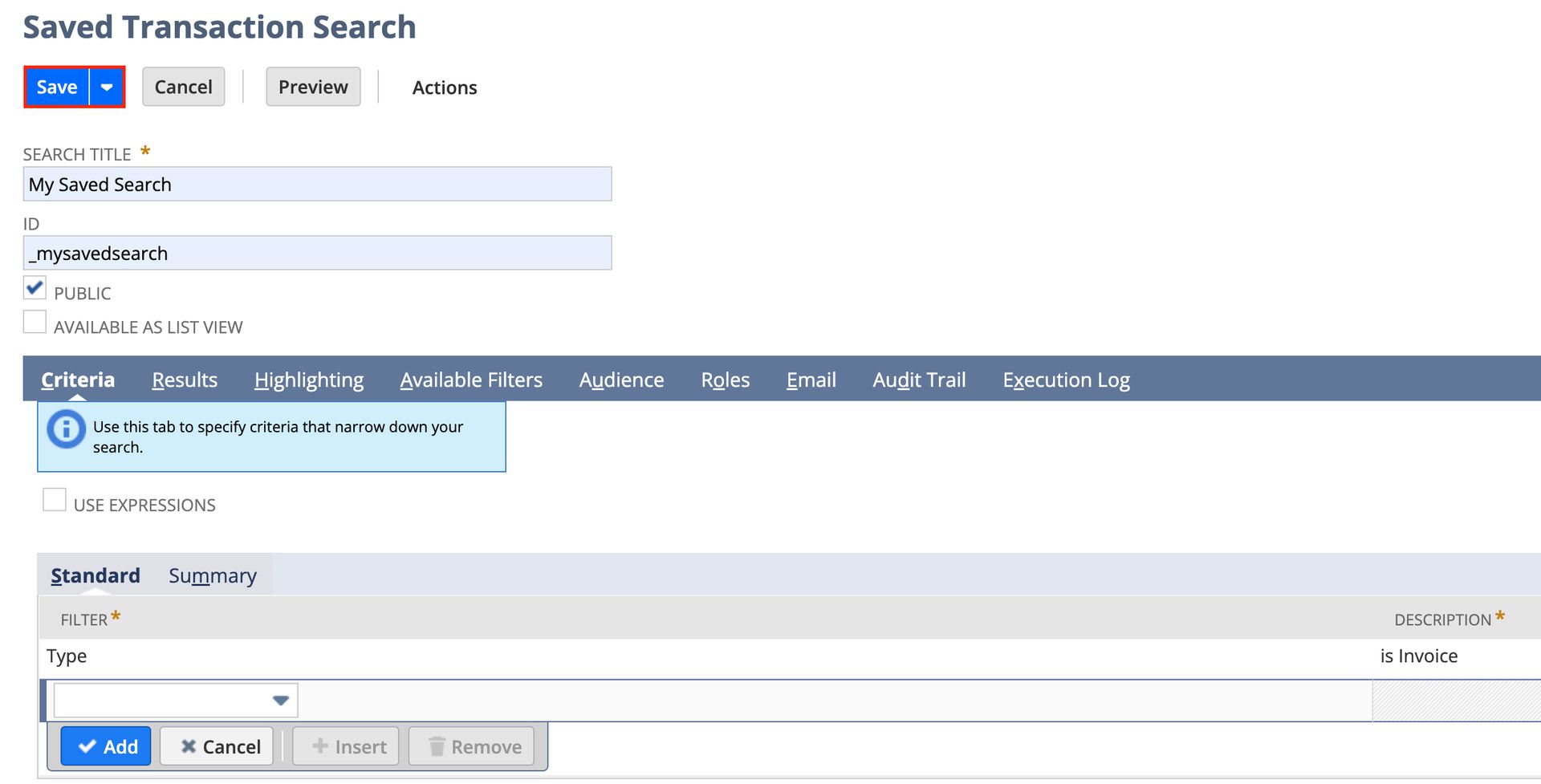Click the Save button
The height and width of the screenshot is (784, 1541).
pyautogui.click(x=56, y=86)
